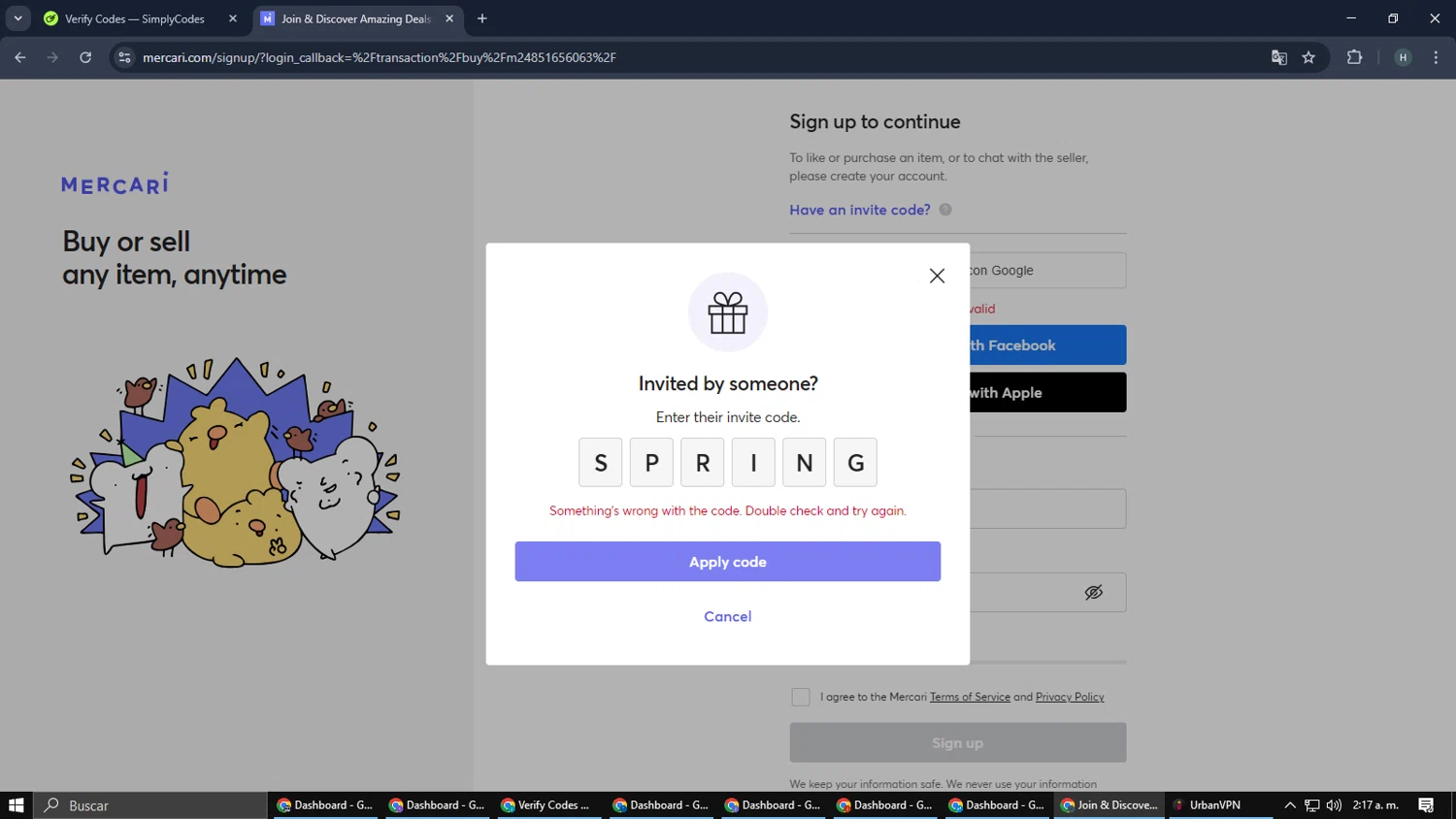Click the gift box icon in dialog
Viewport: 1456px width, 819px height.
pyautogui.click(x=728, y=312)
